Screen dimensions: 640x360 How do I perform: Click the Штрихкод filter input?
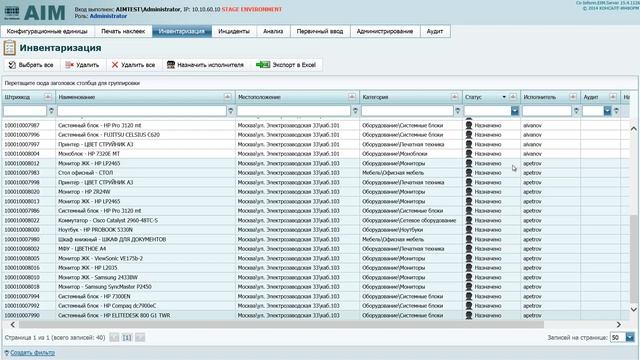click(x=25, y=111)
